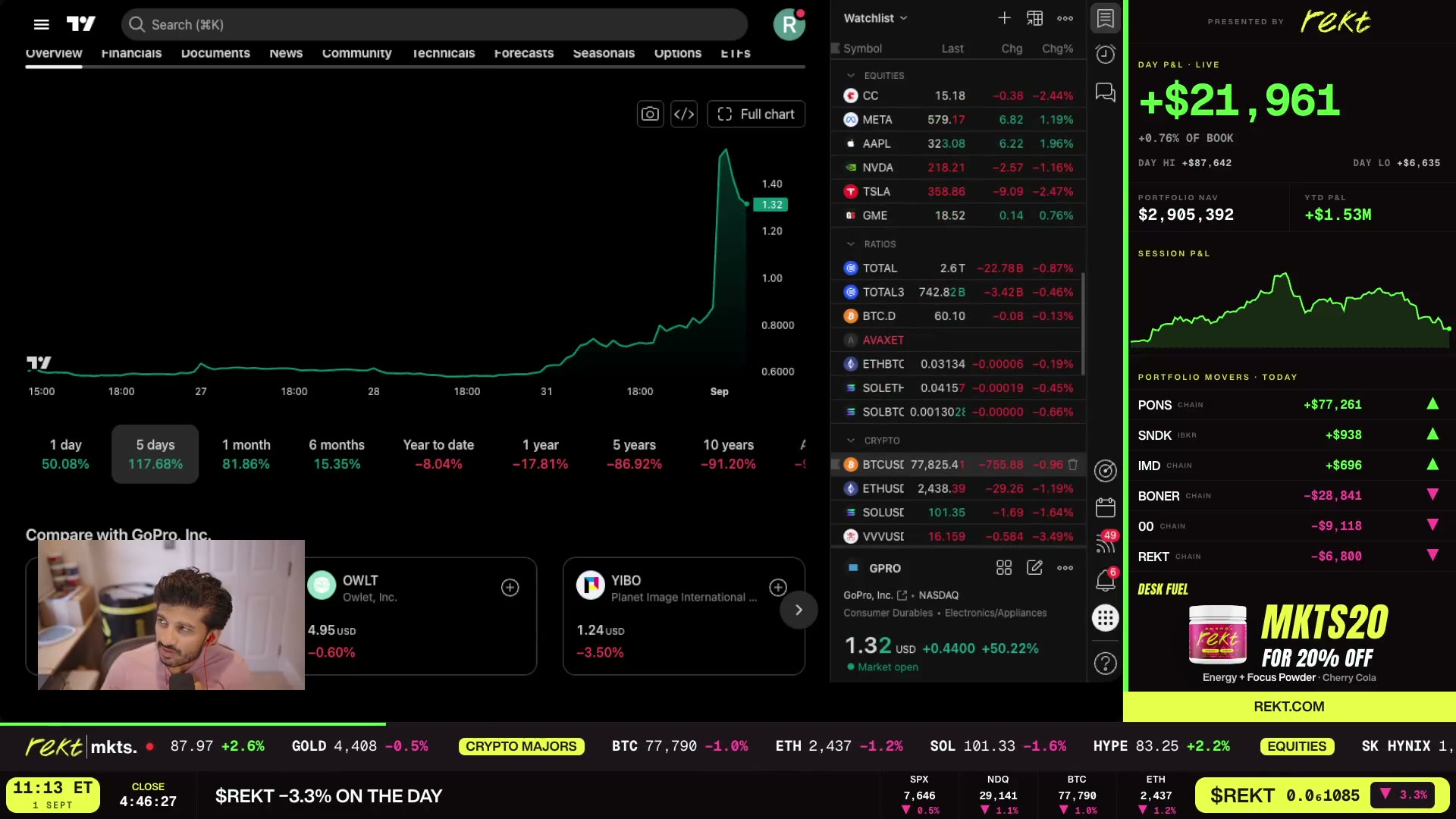Select the 1 month range
The height and width of the screenshot is (819, 1456).
point(246,454)
